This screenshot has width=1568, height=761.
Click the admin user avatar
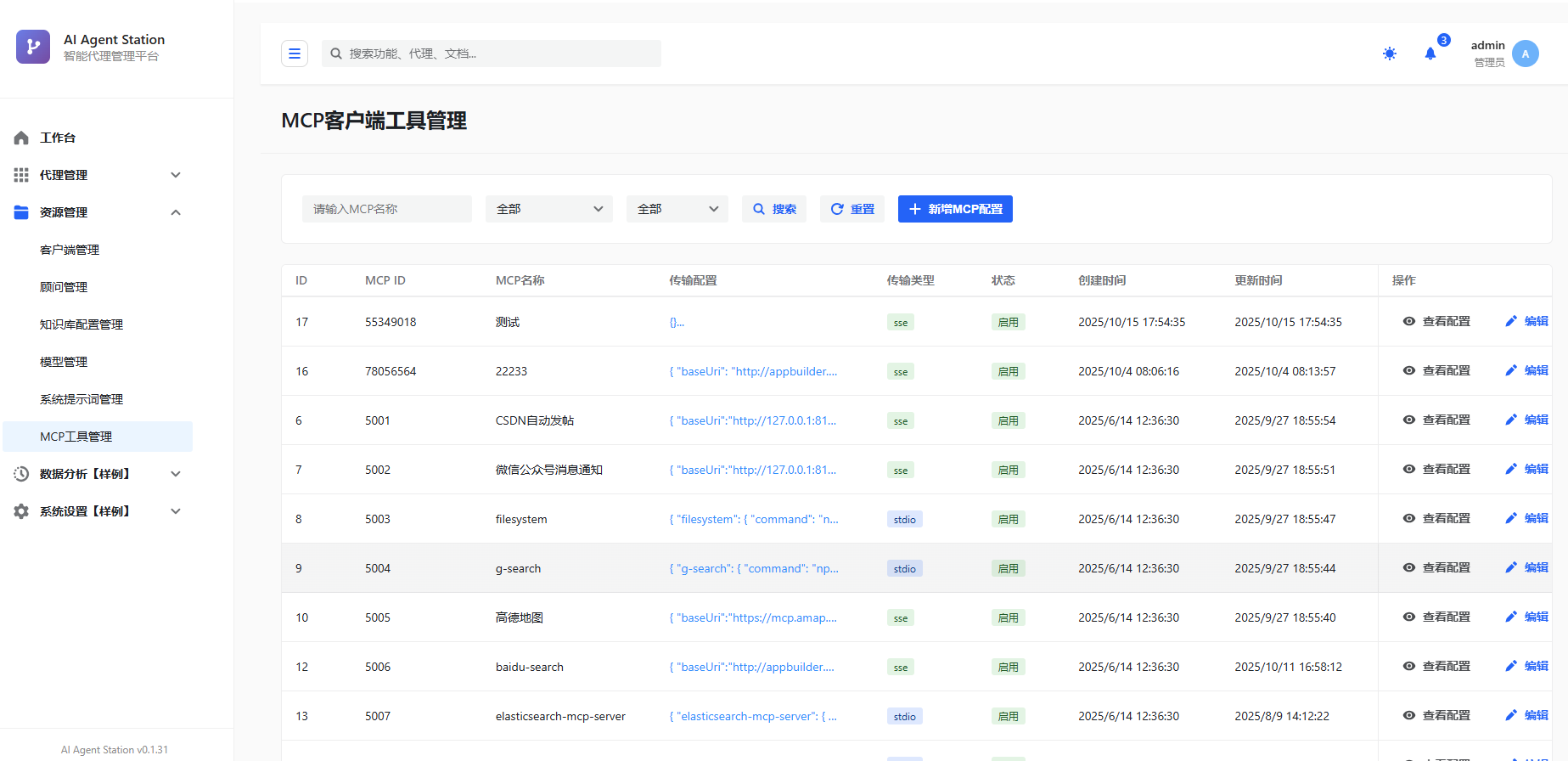pos(1525,54)
